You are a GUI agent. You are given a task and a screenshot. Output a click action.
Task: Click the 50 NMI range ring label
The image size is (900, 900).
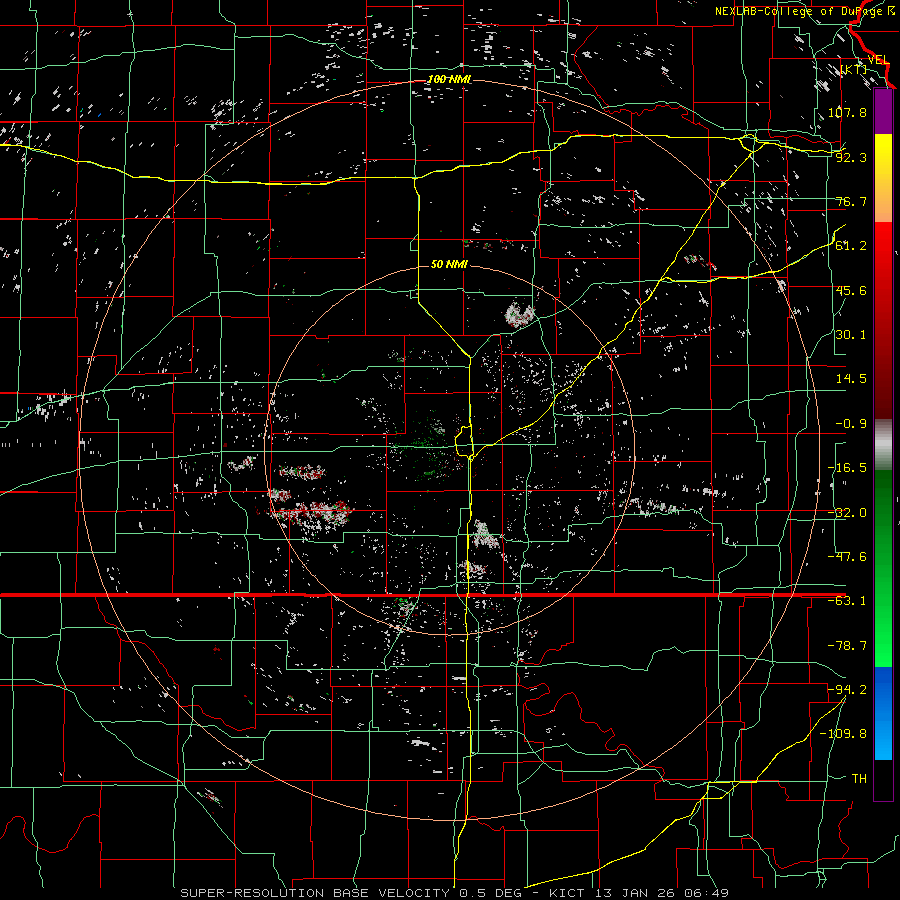(x=449, y=264)
